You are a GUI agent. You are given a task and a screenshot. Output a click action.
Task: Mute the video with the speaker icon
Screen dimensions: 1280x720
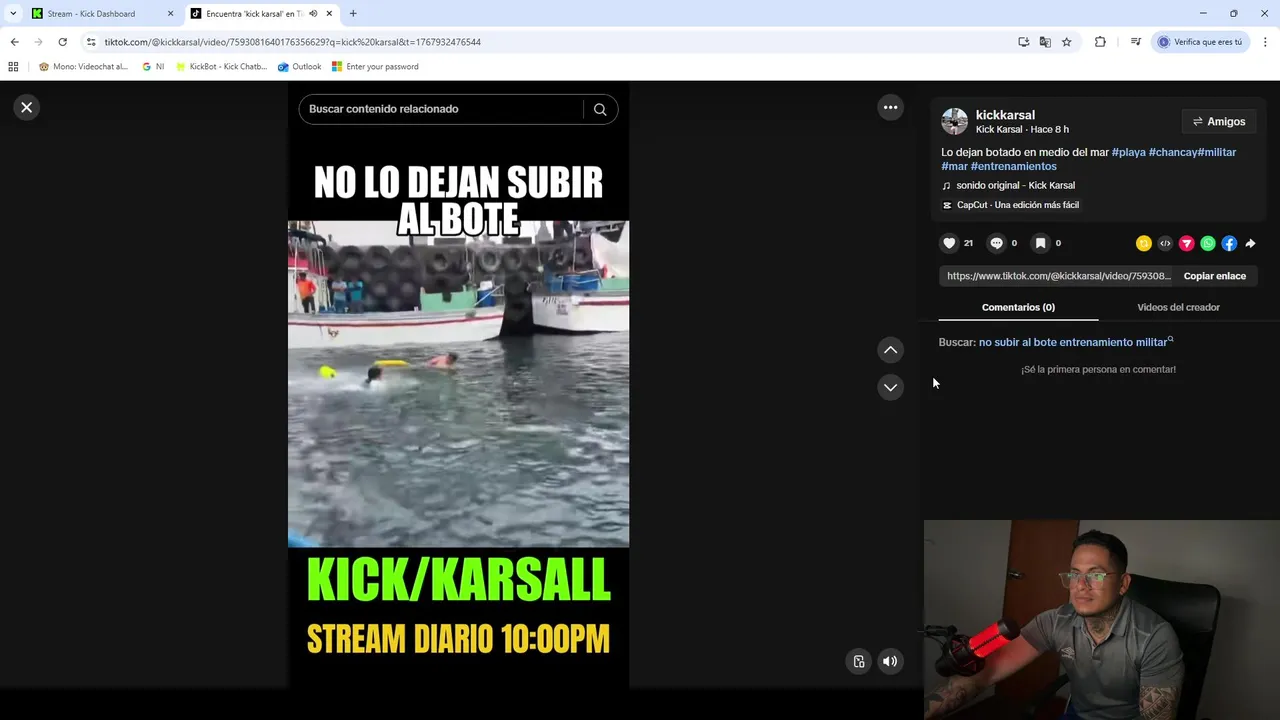890,661
